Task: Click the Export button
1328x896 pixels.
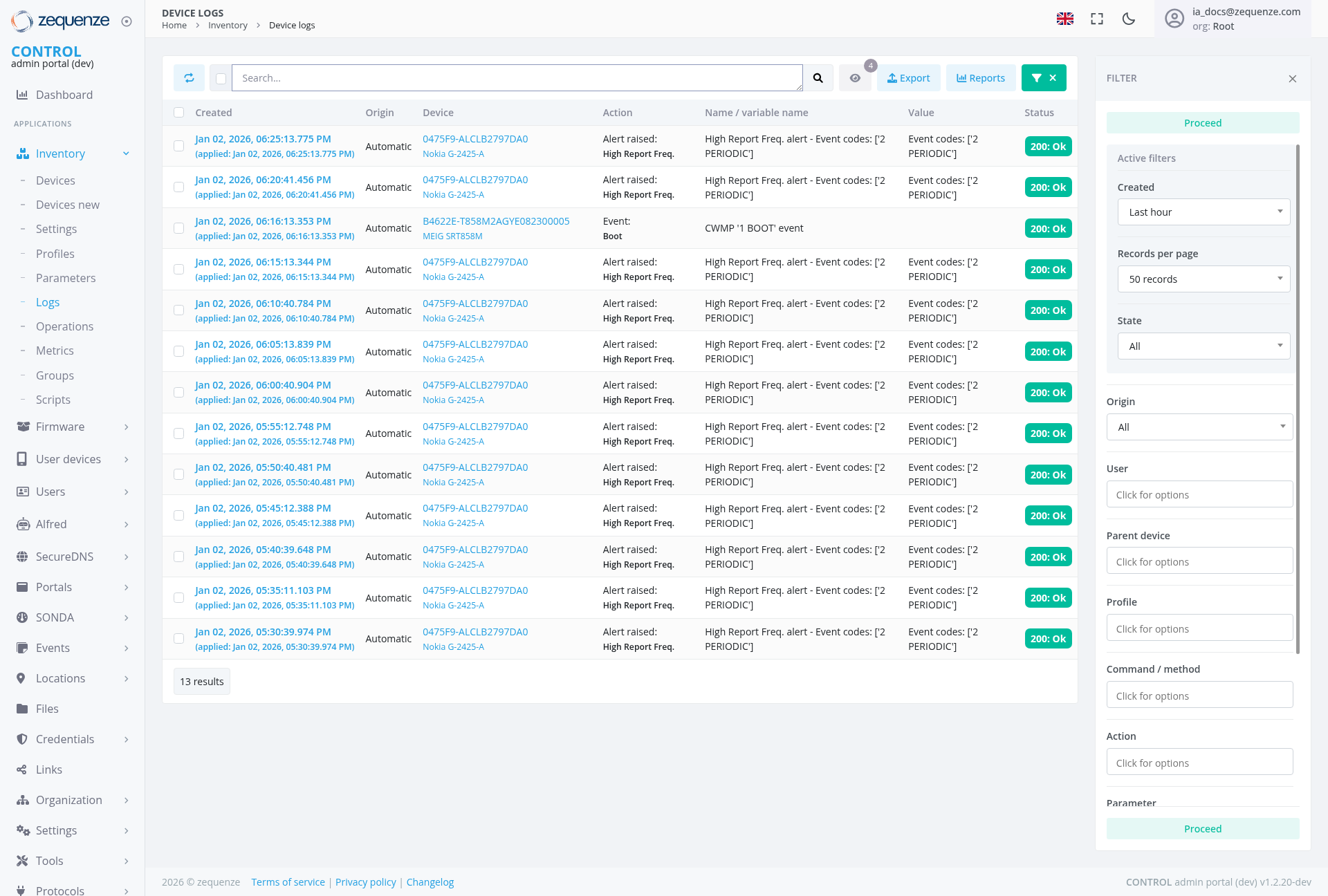Action: [x=909, y=78]
